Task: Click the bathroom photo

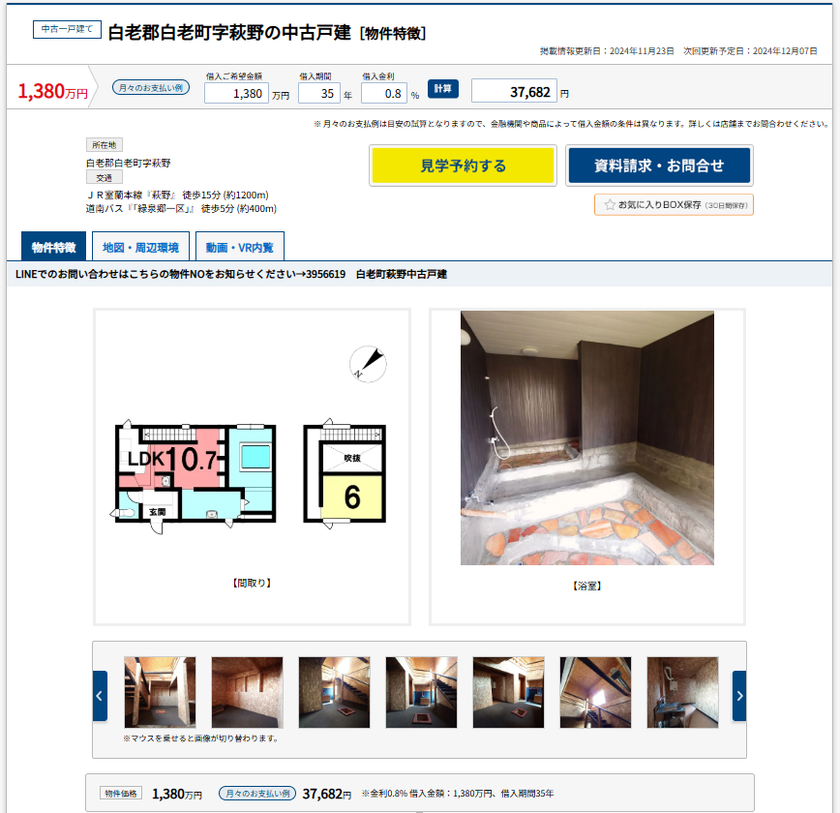Action: [587, 438]
